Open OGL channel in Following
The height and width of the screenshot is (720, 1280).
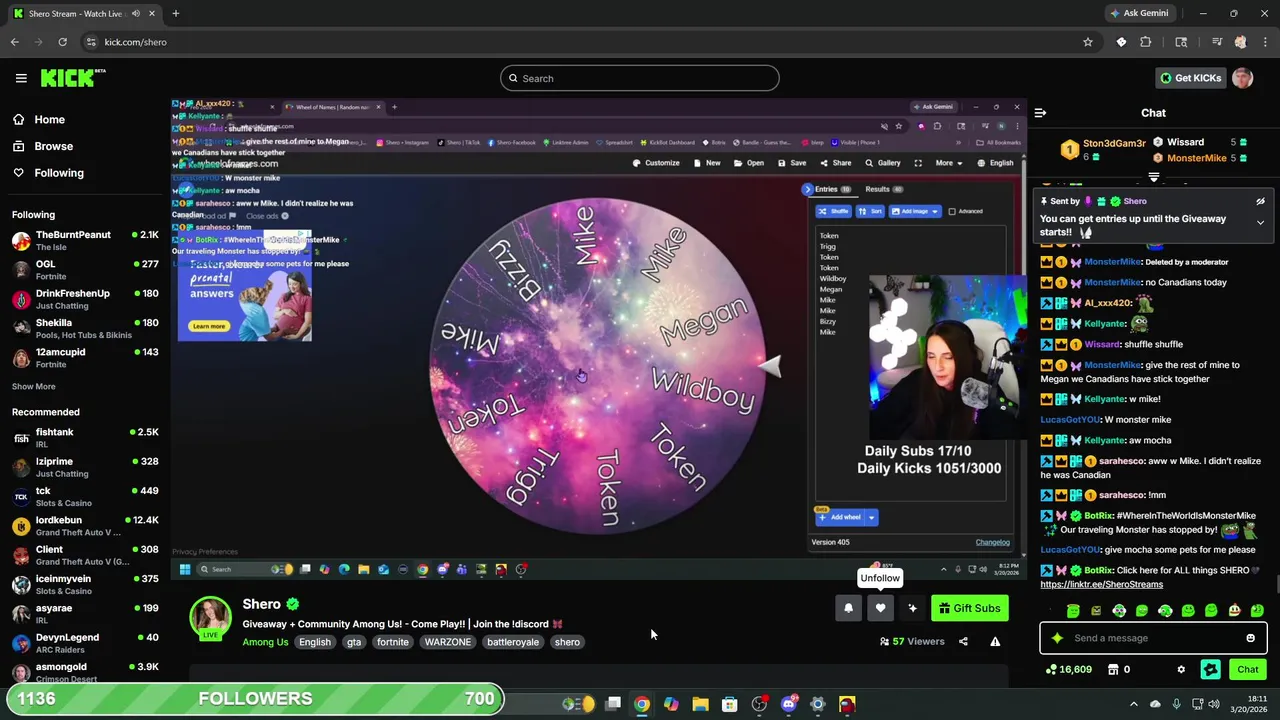point(85,270)
